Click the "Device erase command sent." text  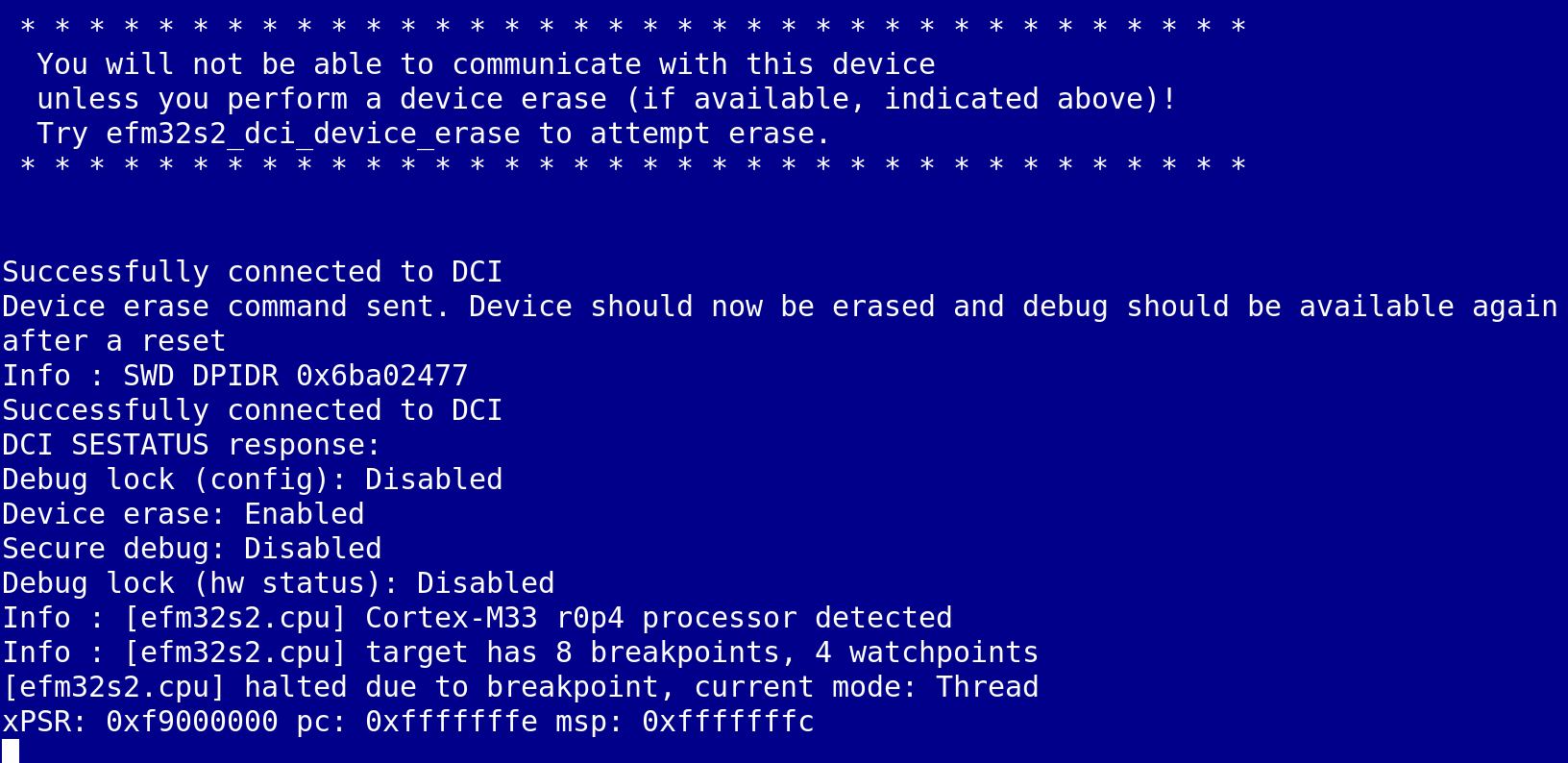226,307
